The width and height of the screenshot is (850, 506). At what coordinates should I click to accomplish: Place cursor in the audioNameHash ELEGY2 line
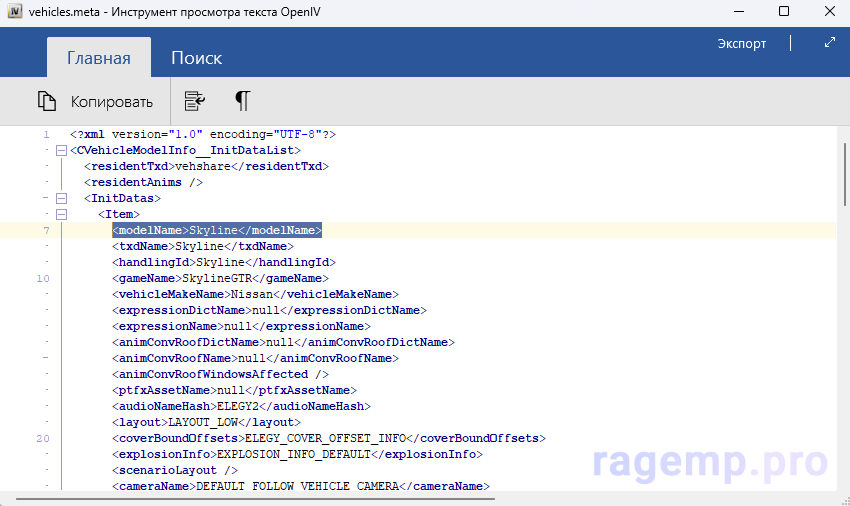pos(241,406)
